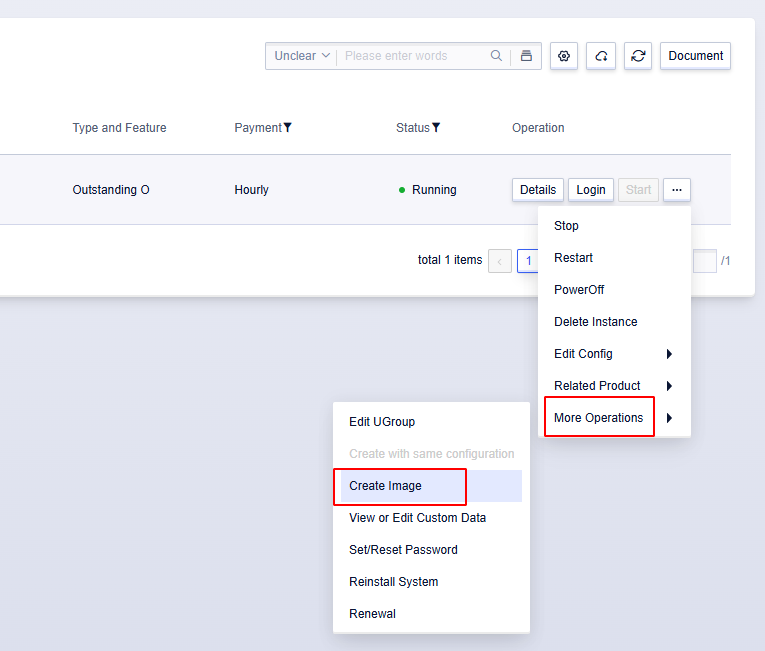Choose Renewal in the submenu
The image size is (765, 651).
[431, 614]
